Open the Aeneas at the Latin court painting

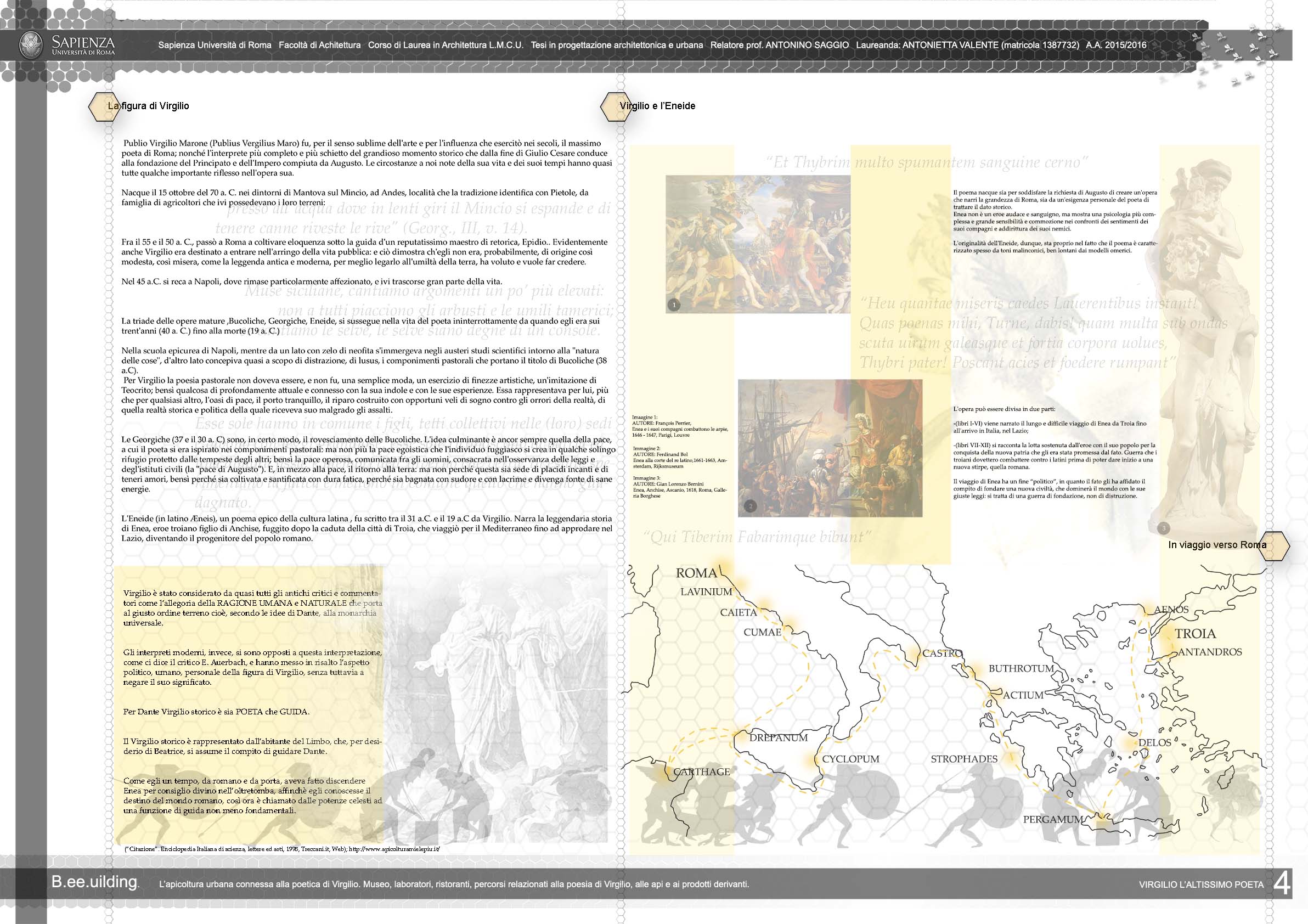point(830,448)
